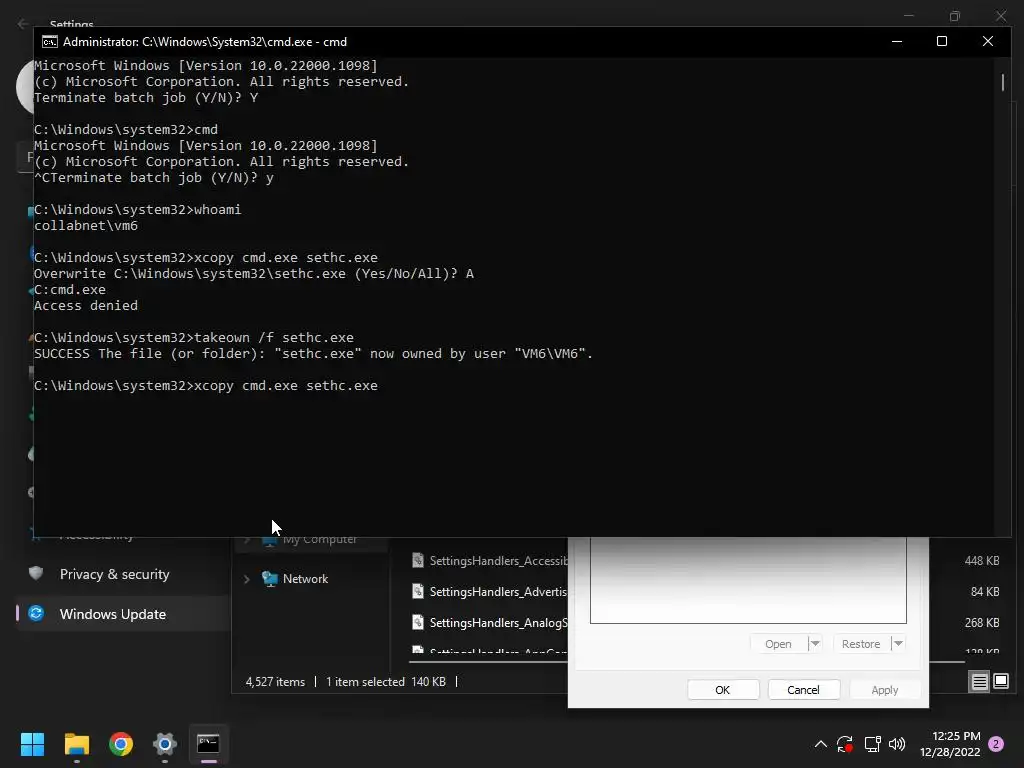Maximize the Command Prompt window
Viewport: 1024px width, 768px height.
942,41
